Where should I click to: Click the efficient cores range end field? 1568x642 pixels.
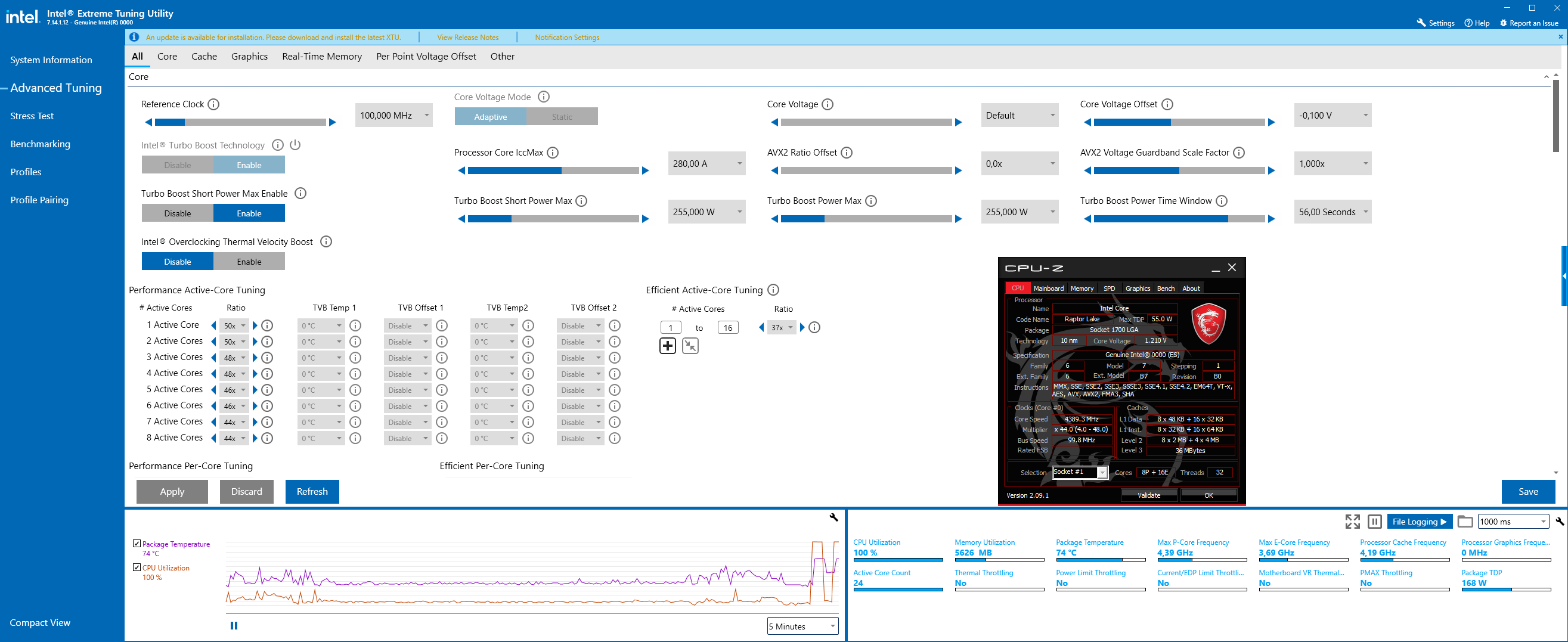[728, 327]
